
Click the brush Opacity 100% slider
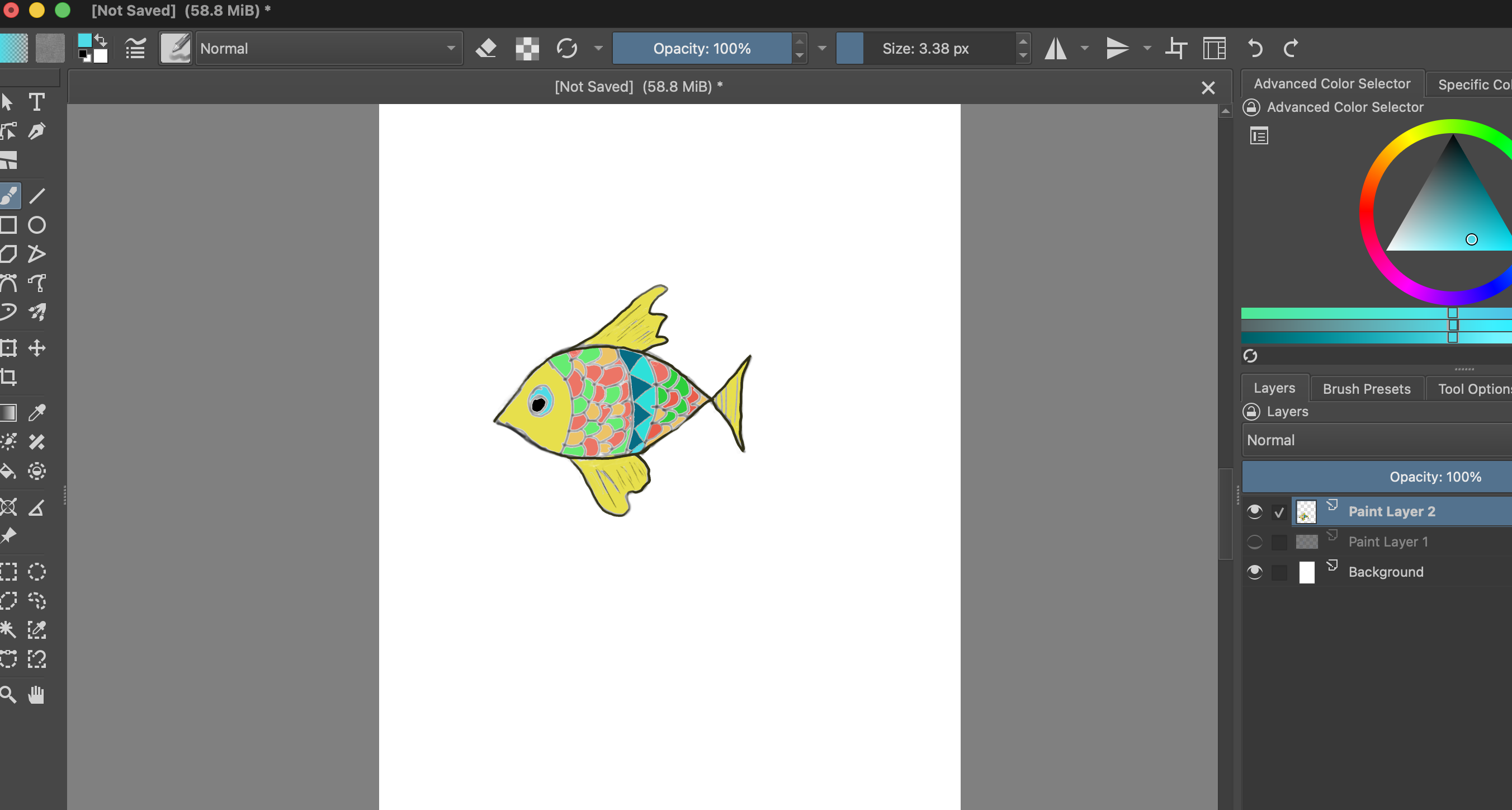(702, 48)
